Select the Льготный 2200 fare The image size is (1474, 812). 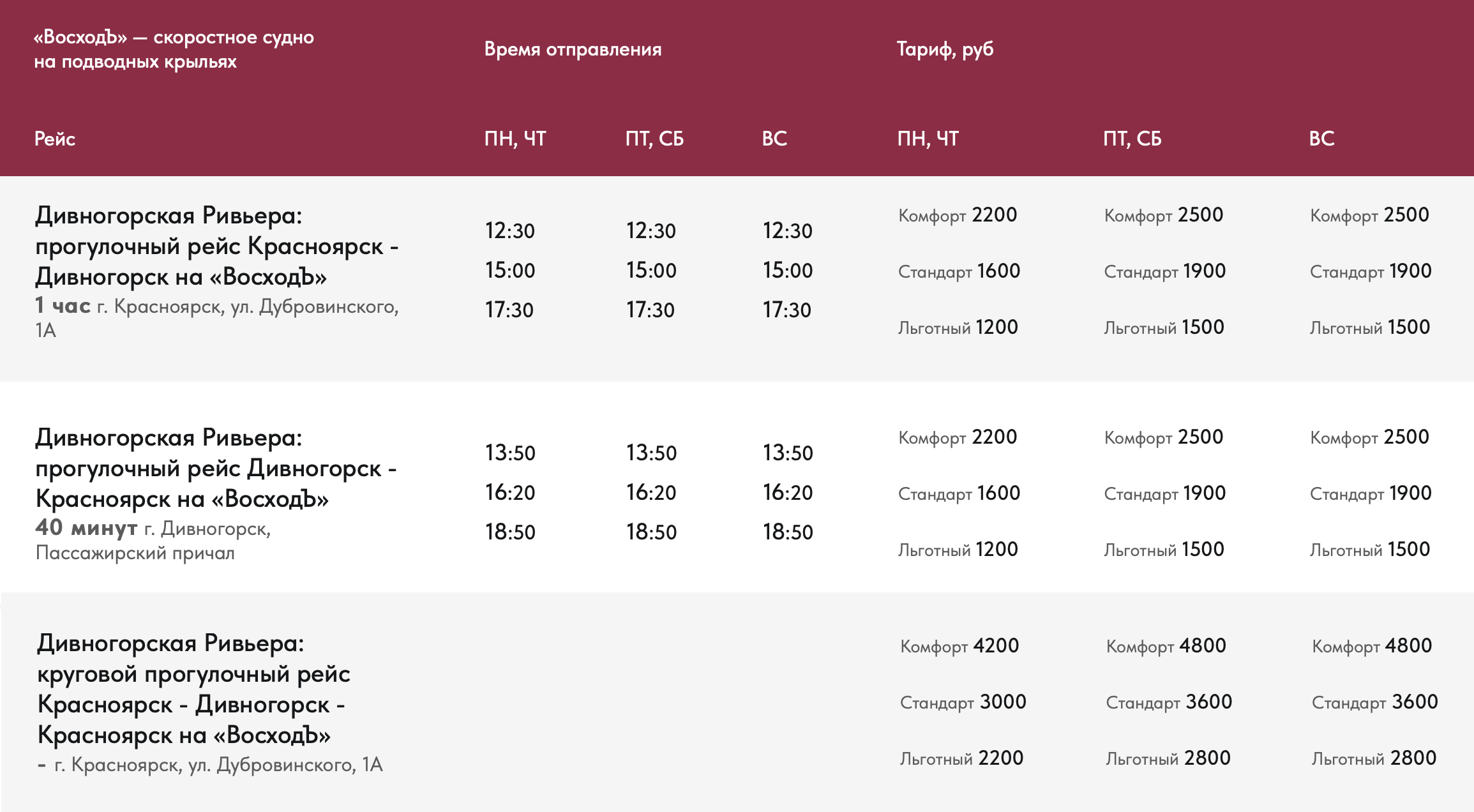tap(961, 758)
